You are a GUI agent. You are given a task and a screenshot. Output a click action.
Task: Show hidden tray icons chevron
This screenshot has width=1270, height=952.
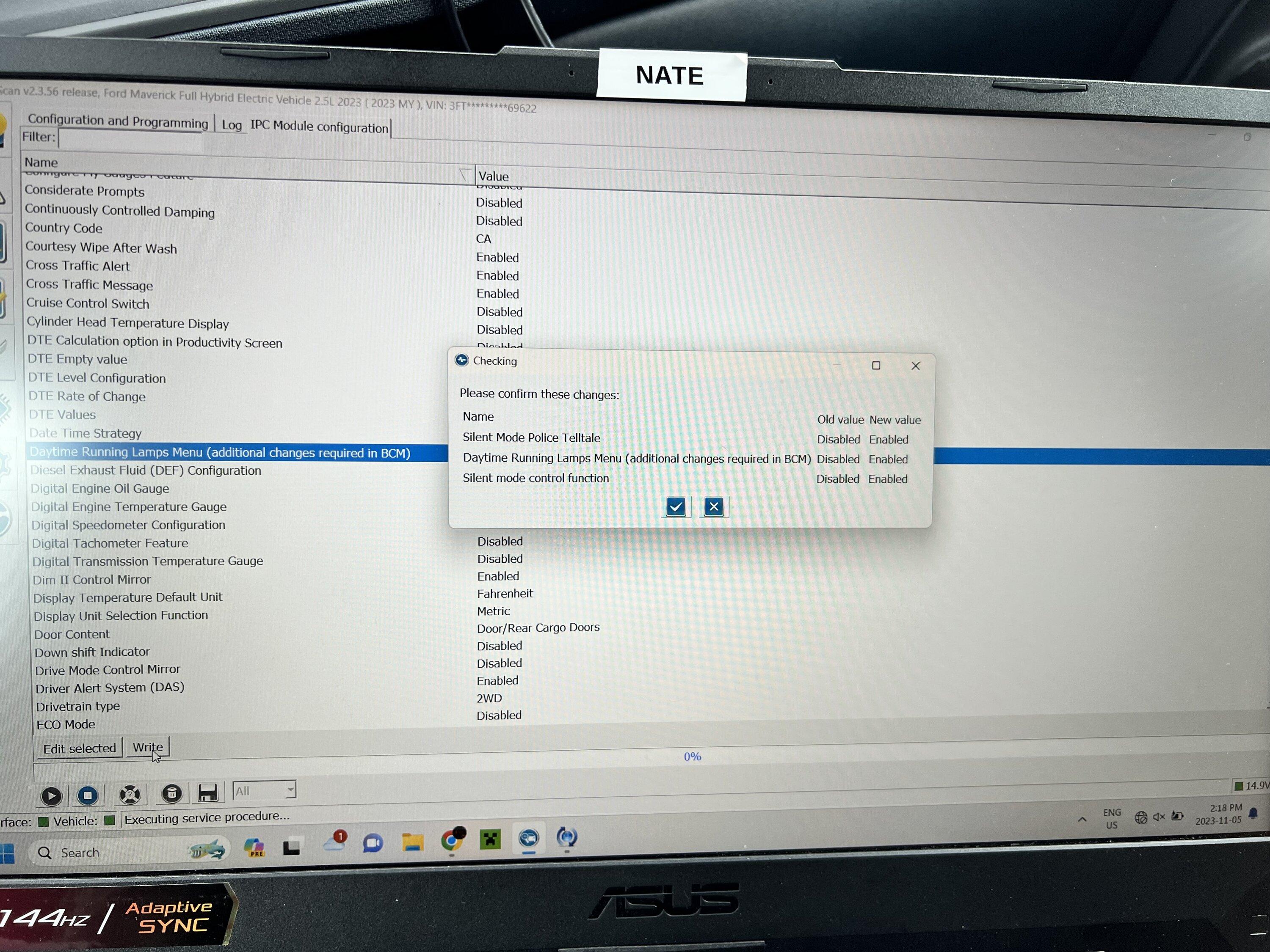pos(1082,820)
